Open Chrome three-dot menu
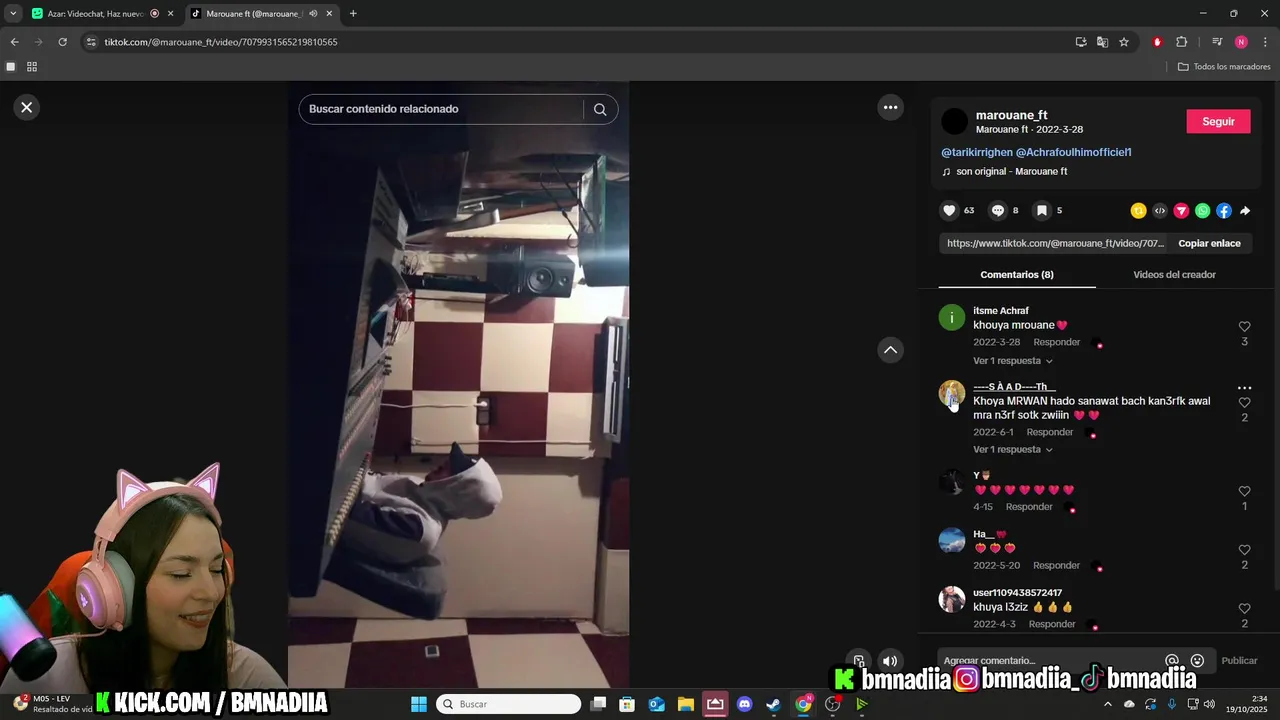The image size is (1280, 720). (1265, 42)
